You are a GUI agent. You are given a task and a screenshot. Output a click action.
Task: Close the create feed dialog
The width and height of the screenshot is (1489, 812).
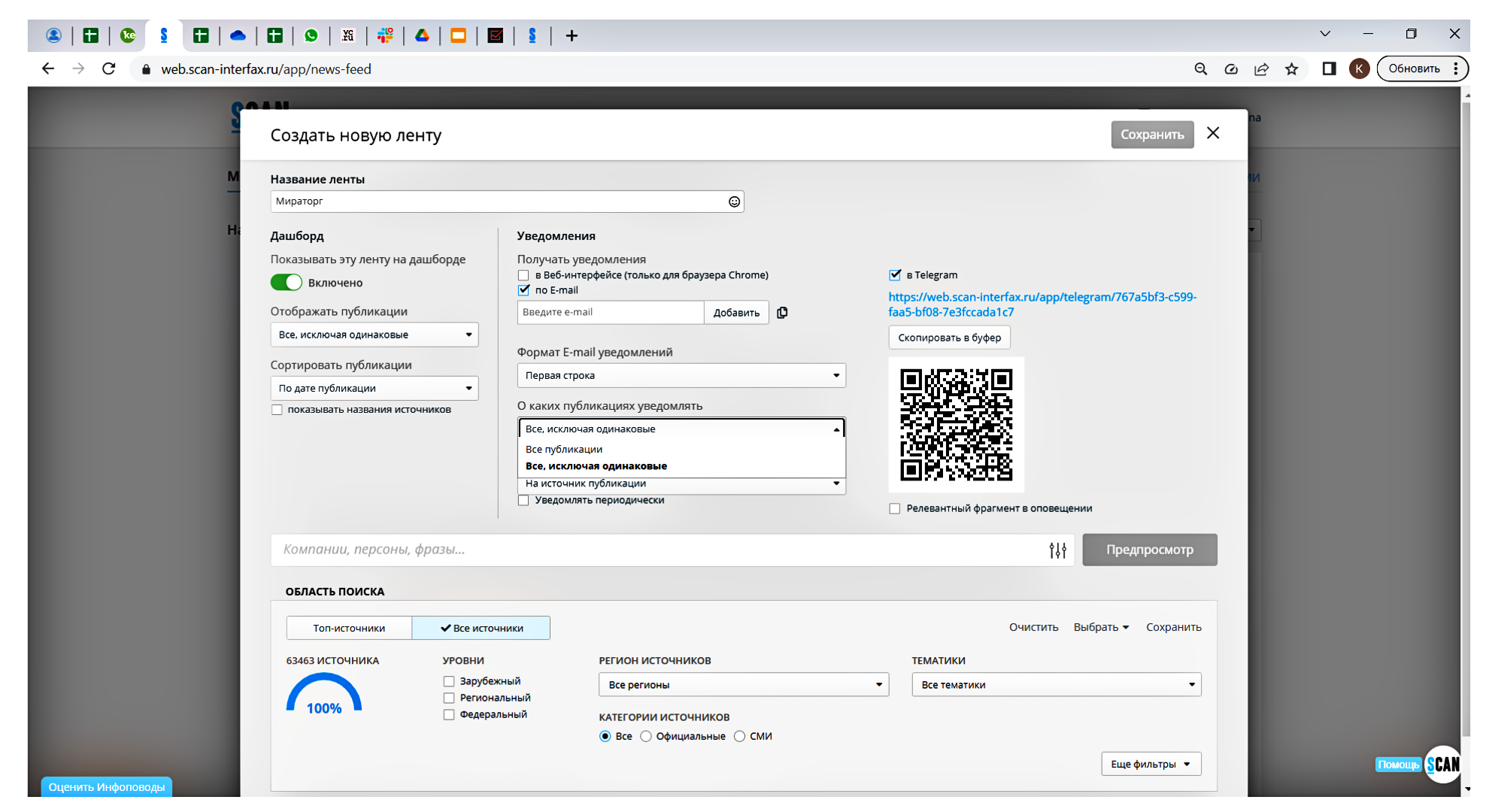click(x=1213, y=133)
